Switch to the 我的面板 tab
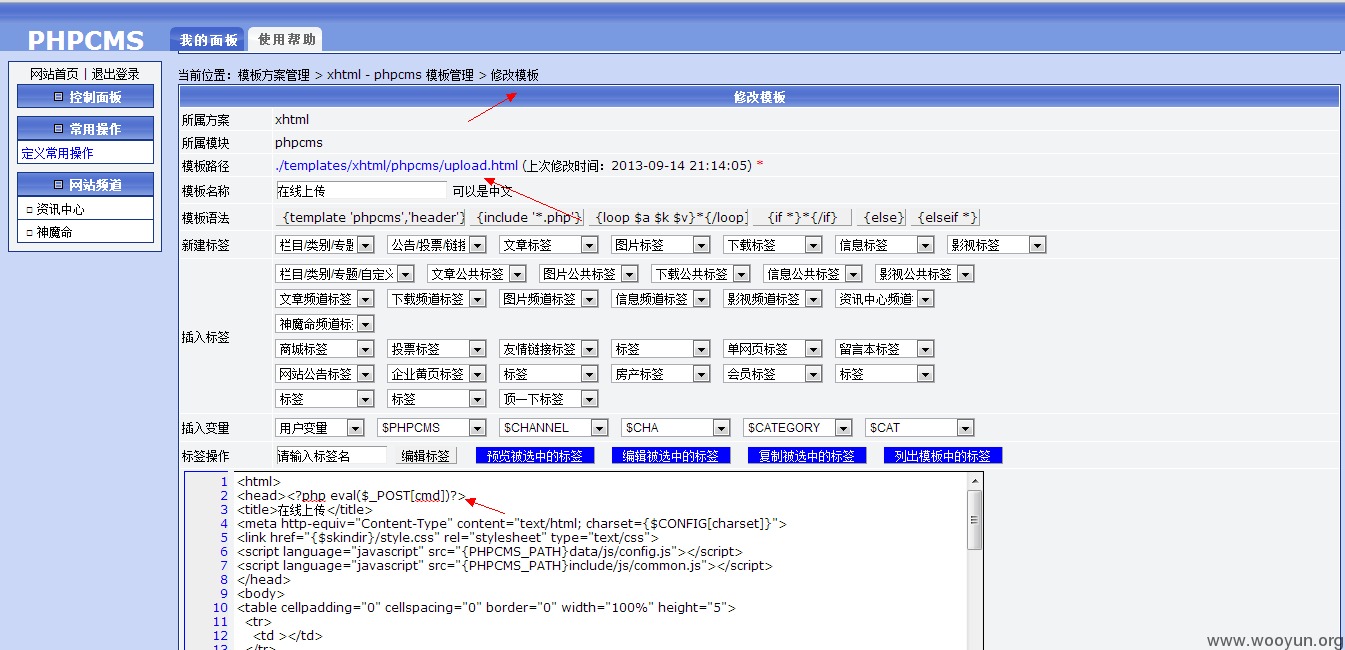 coord(209,40)
